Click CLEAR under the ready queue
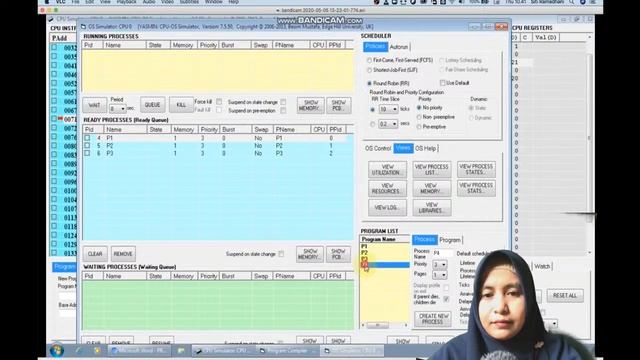 point(95,254)
